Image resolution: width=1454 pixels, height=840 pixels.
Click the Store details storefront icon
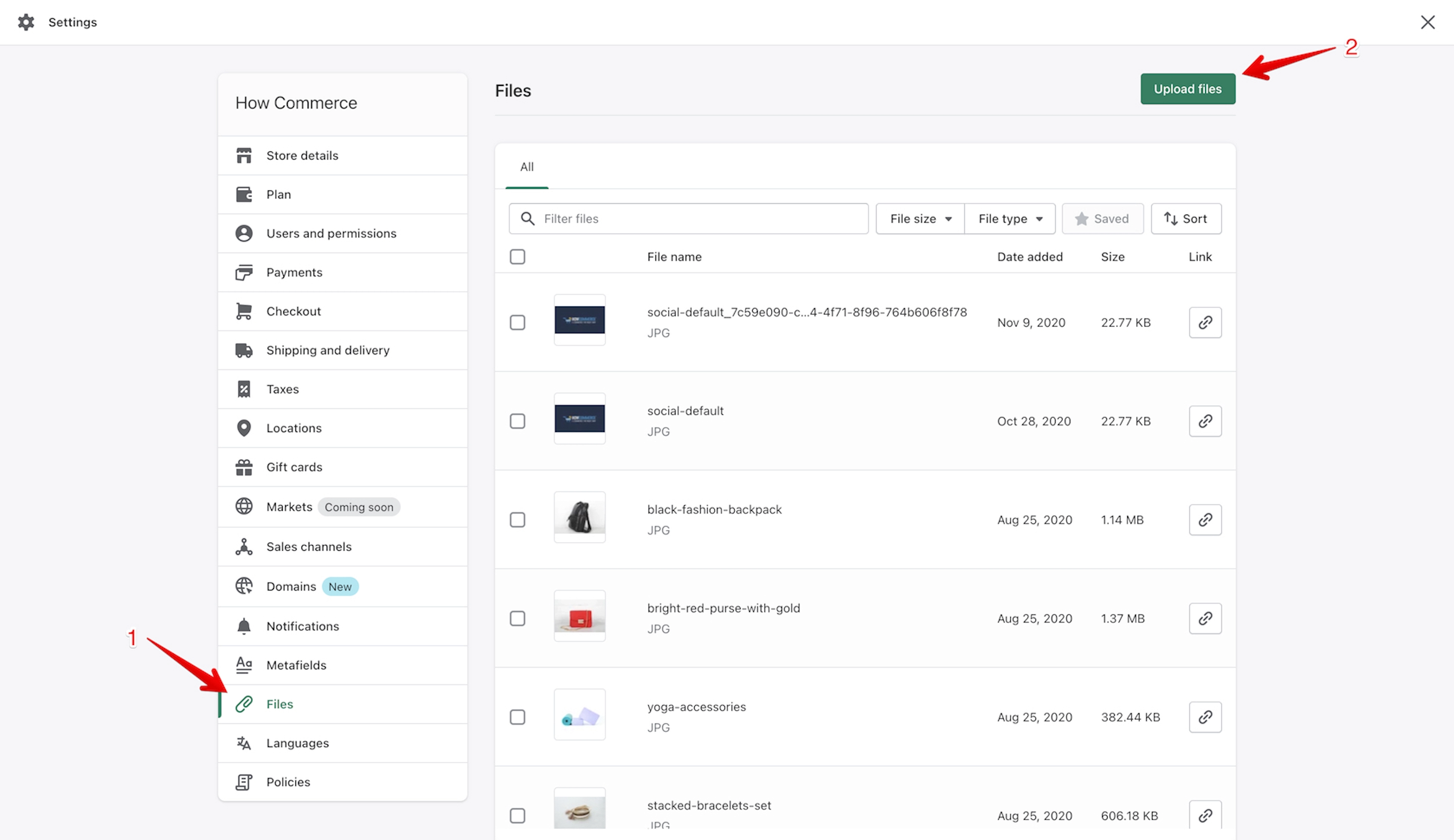[244, 155]
